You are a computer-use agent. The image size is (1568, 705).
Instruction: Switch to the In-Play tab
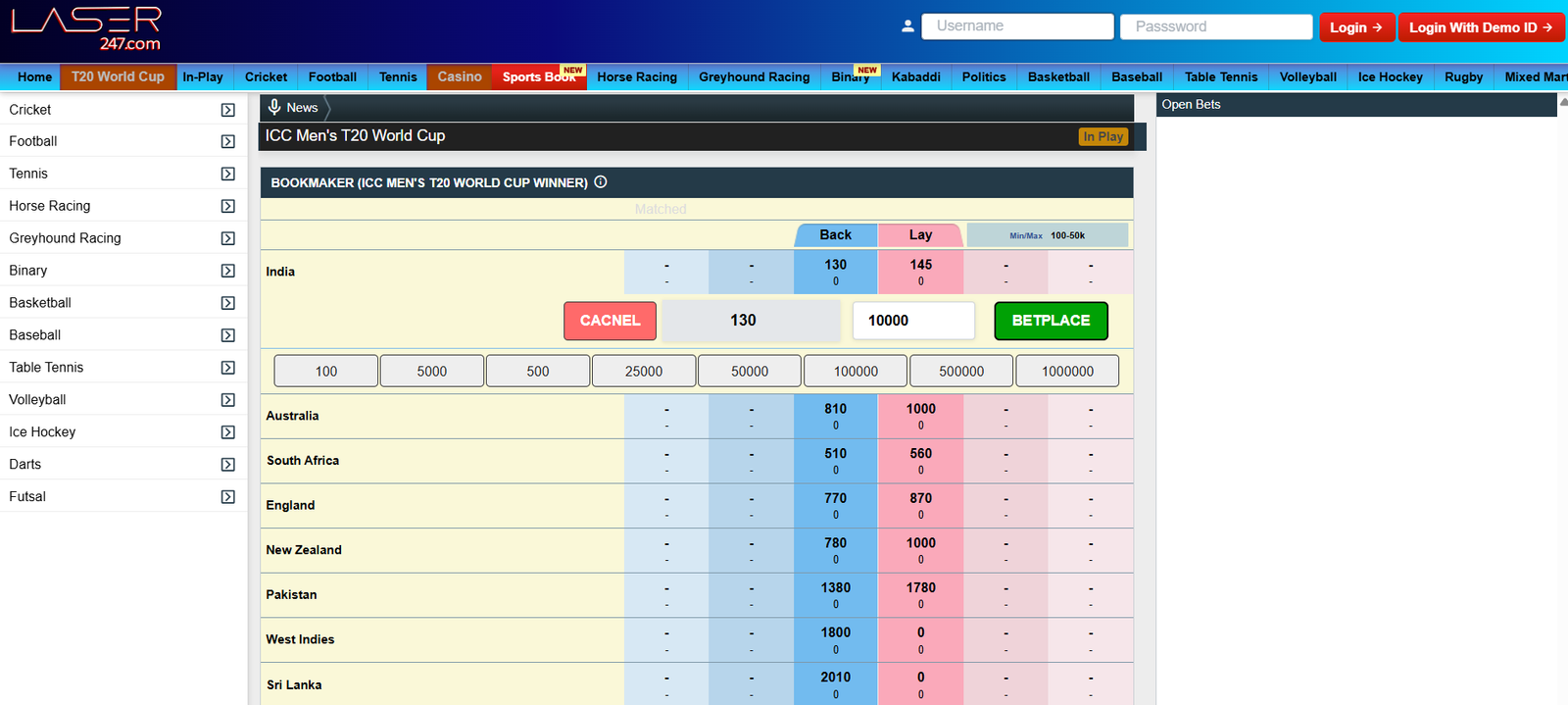point(203,76)
